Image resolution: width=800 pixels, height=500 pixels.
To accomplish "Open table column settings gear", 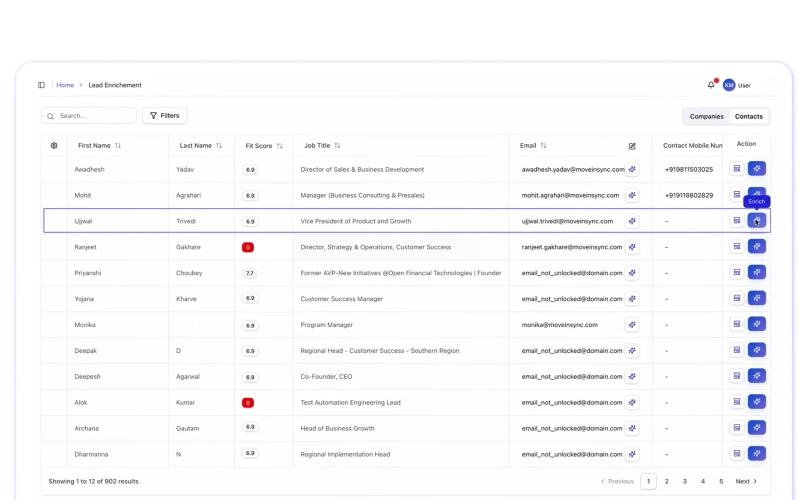I will pyautogui.click(x=54, y=145).
